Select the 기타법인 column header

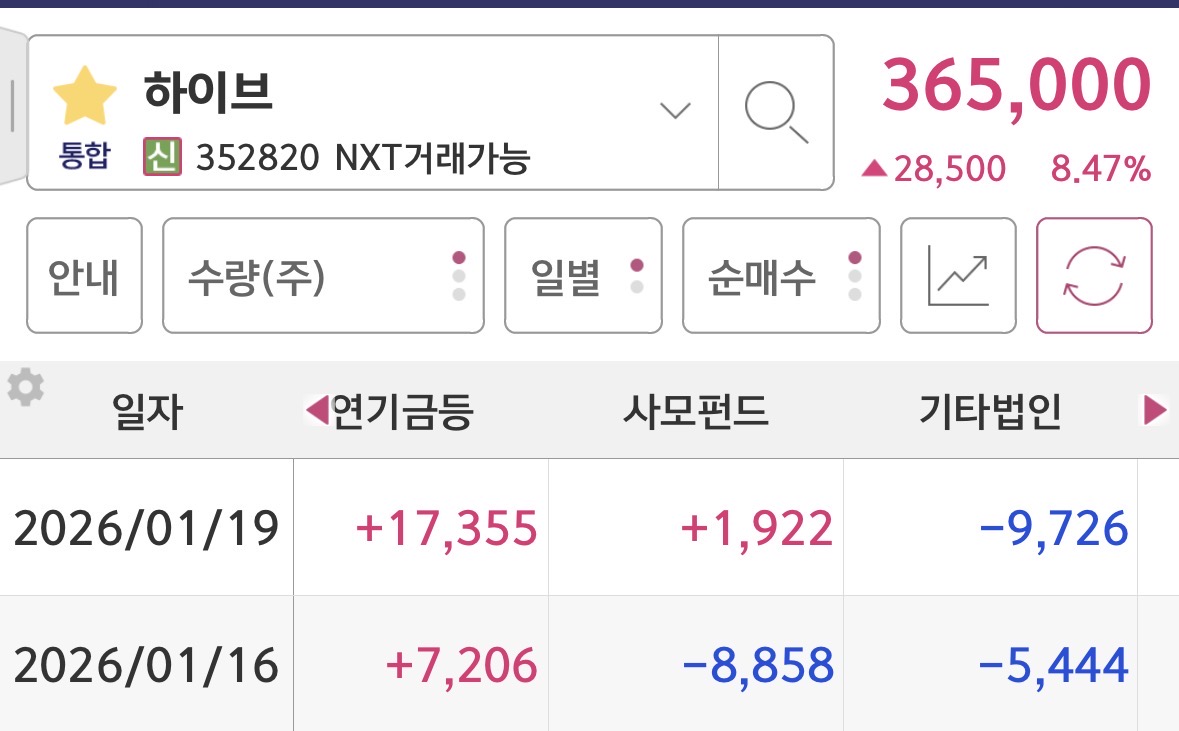[990, 411]
